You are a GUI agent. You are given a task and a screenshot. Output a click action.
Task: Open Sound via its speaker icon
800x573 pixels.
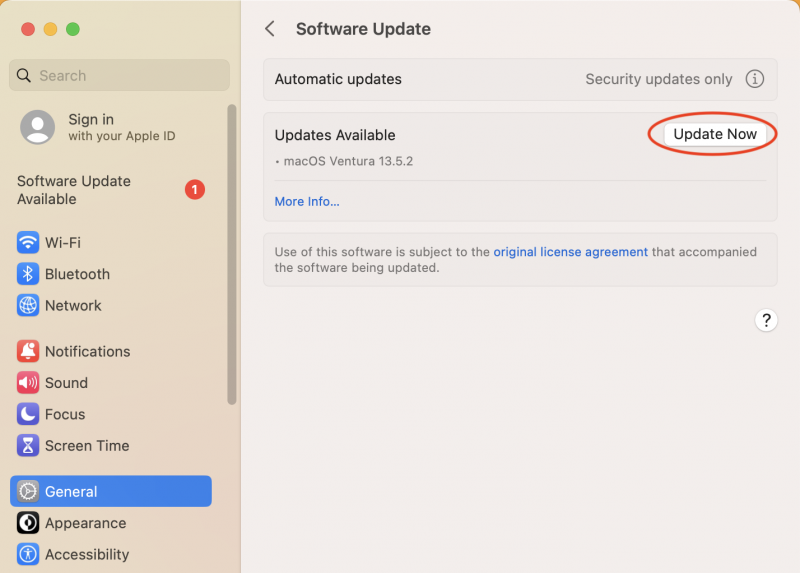pyautogui.click(x=28, y=383)
